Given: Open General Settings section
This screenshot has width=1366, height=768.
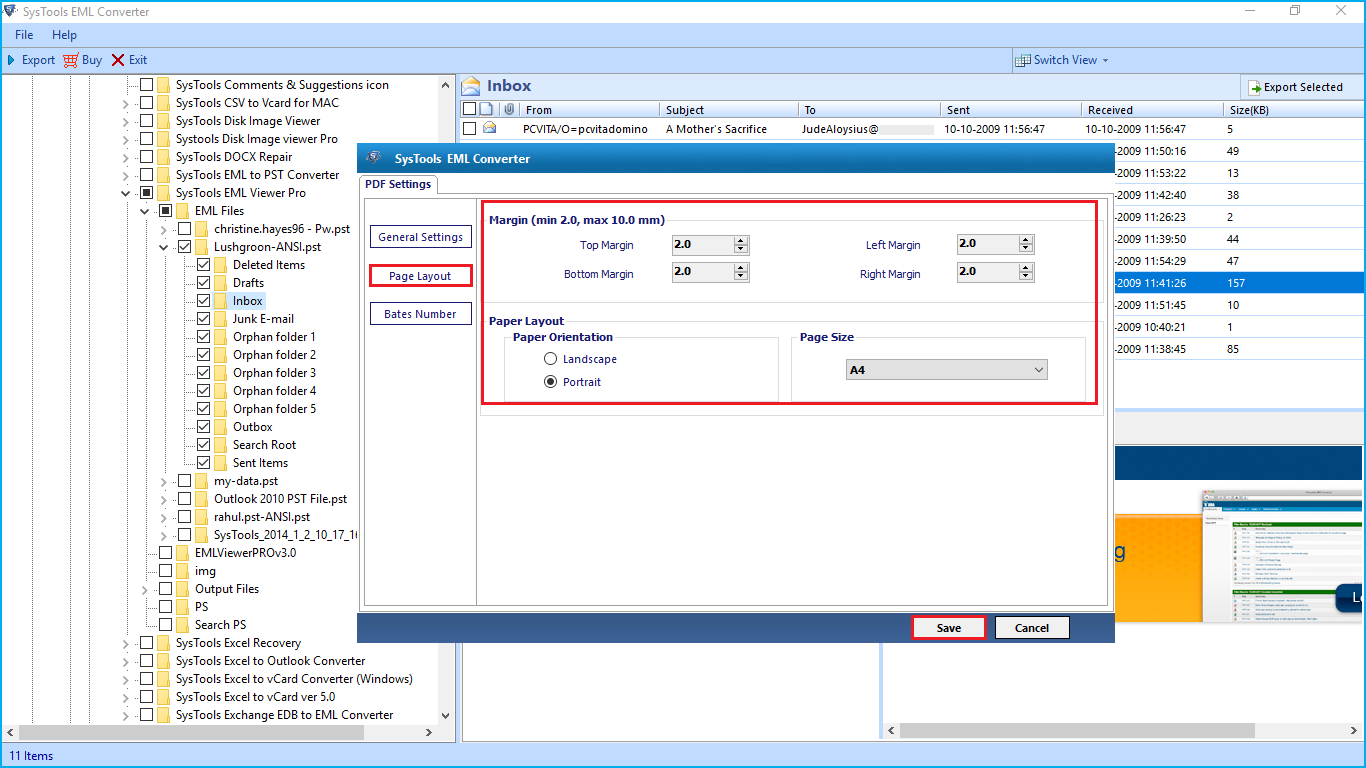Looking at the screenshot, I should click(420, 237).
